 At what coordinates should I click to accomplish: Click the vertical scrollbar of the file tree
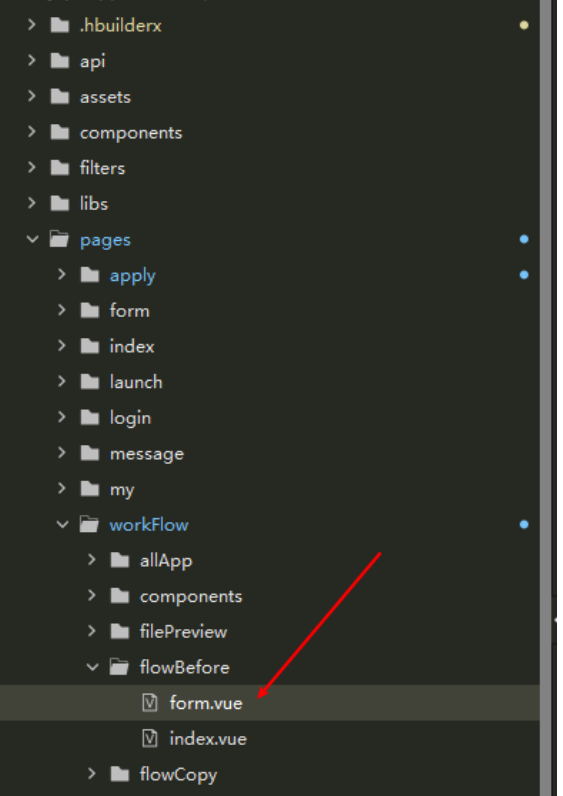click(x=546, y=398)
